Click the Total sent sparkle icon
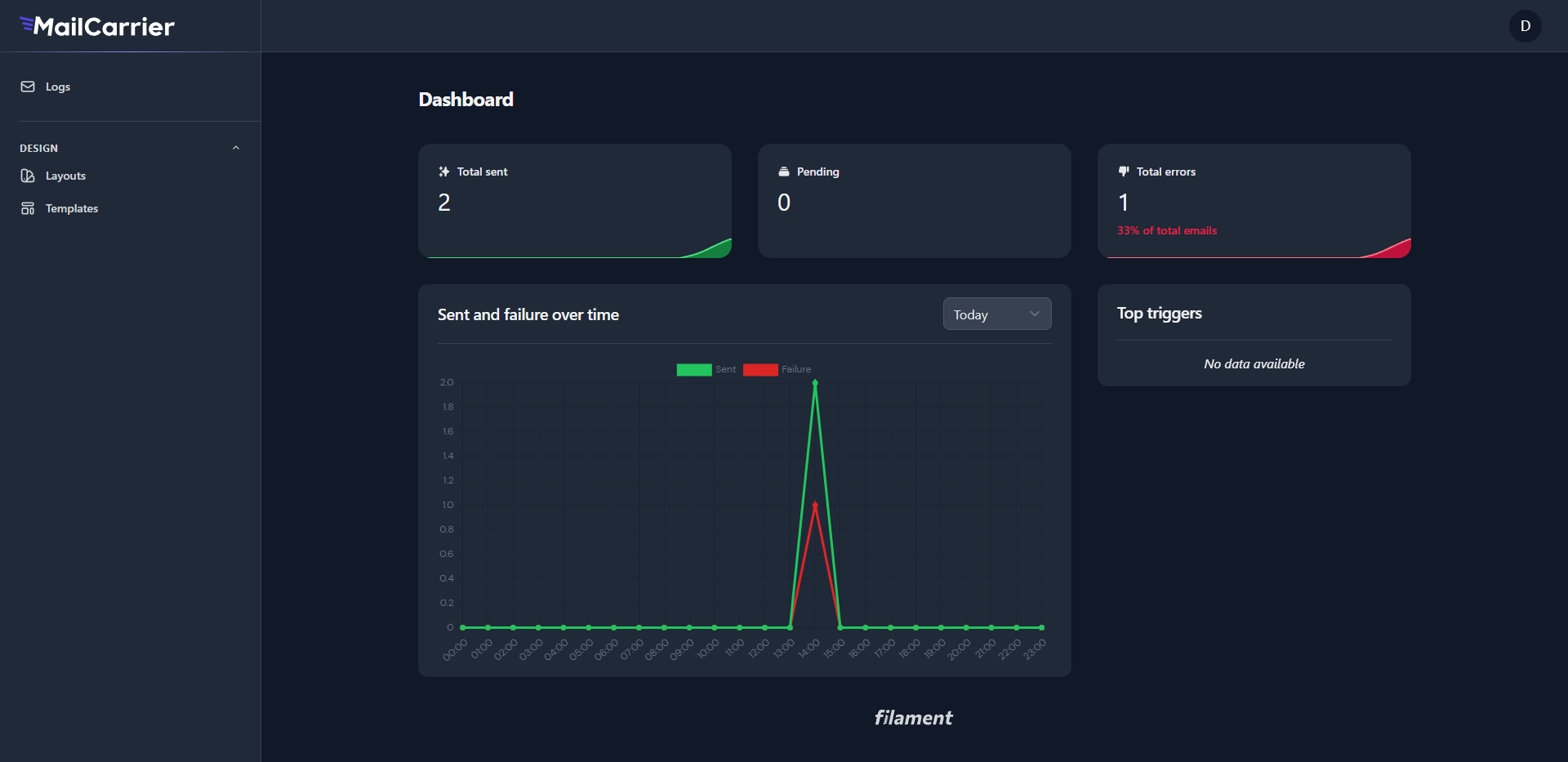1568x762 pixels. [x=443, y=172]
